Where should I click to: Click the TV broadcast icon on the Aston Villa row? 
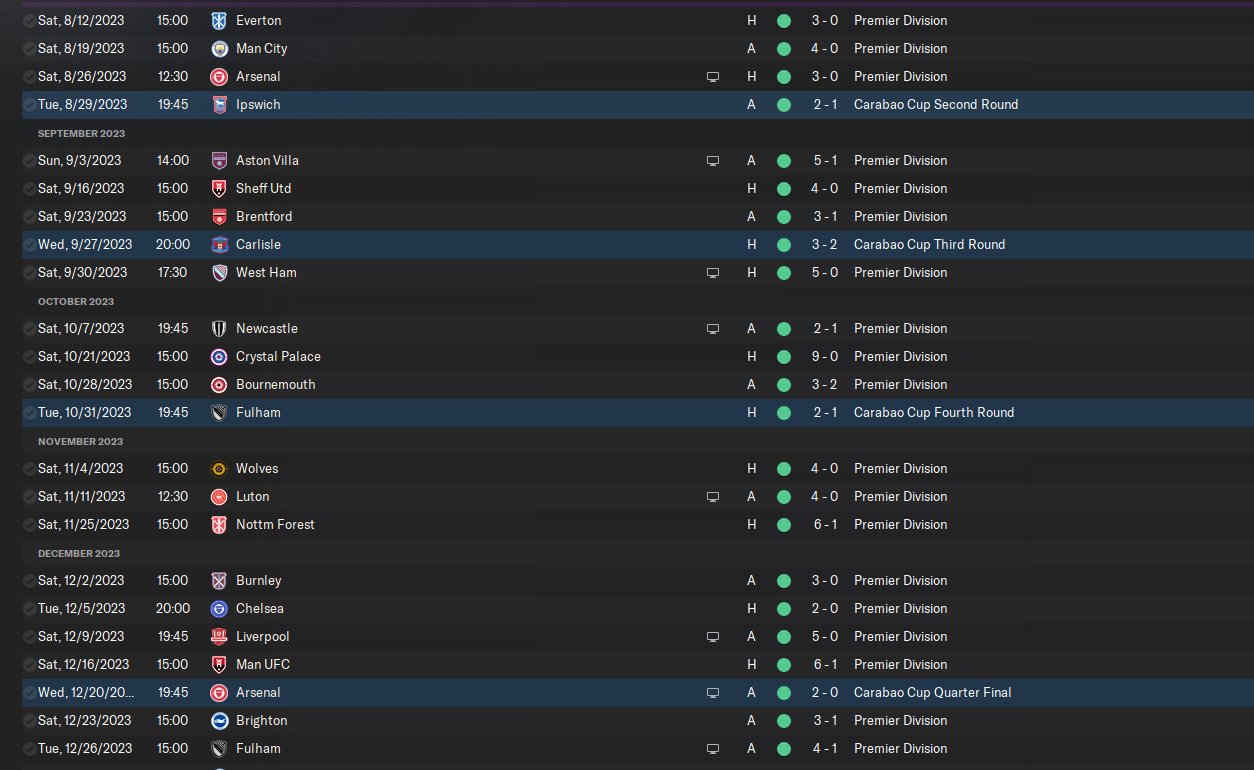tap(713, 160)
